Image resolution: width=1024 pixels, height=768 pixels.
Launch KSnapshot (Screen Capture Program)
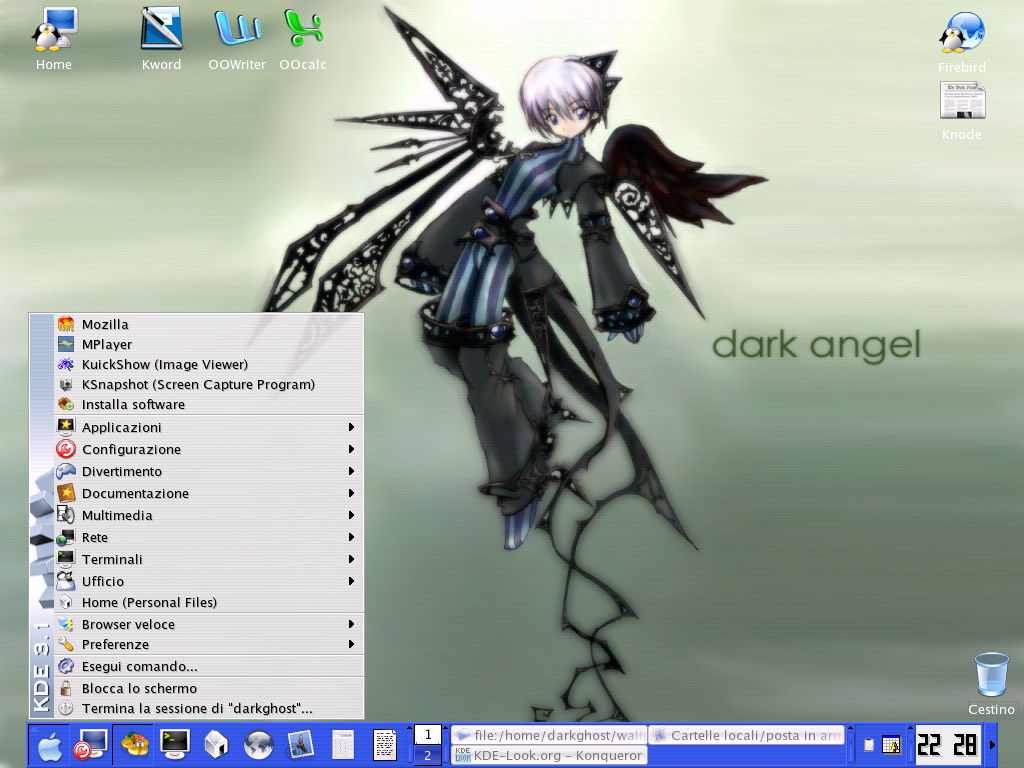[209, 385]
